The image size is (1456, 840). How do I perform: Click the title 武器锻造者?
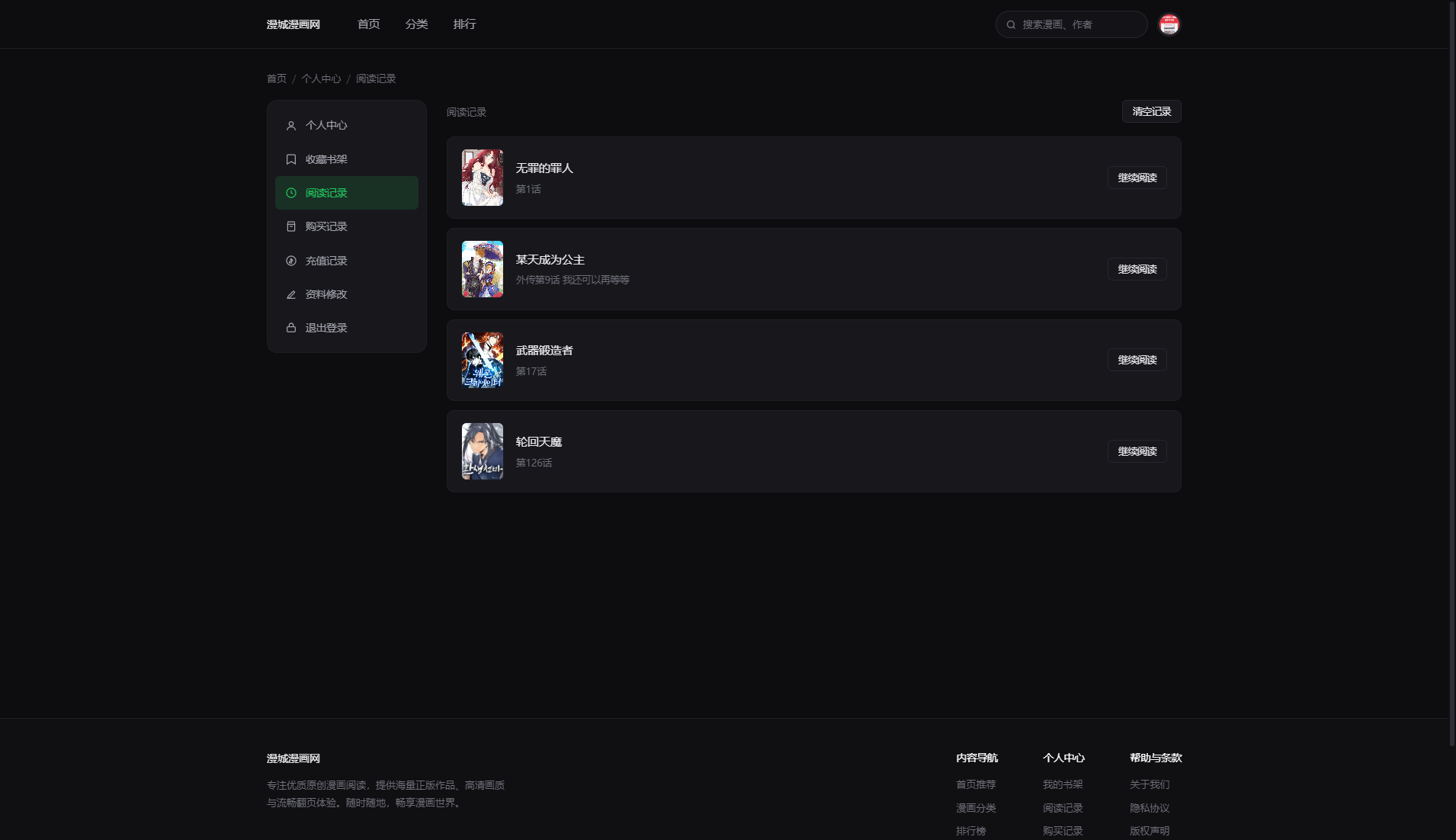point(544,351)
